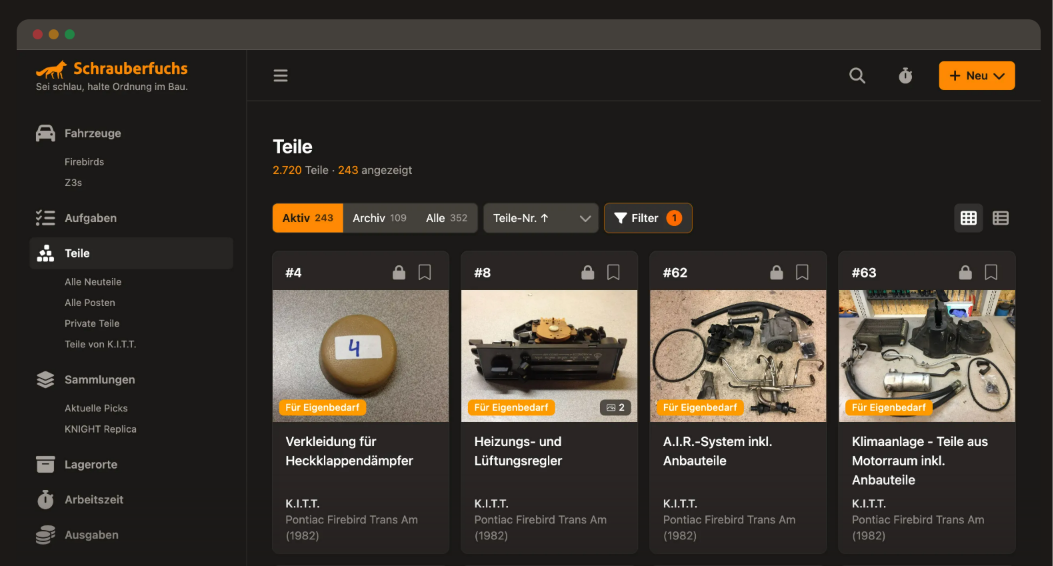Select the Archiv 109 tab

[x=379, y=218]
